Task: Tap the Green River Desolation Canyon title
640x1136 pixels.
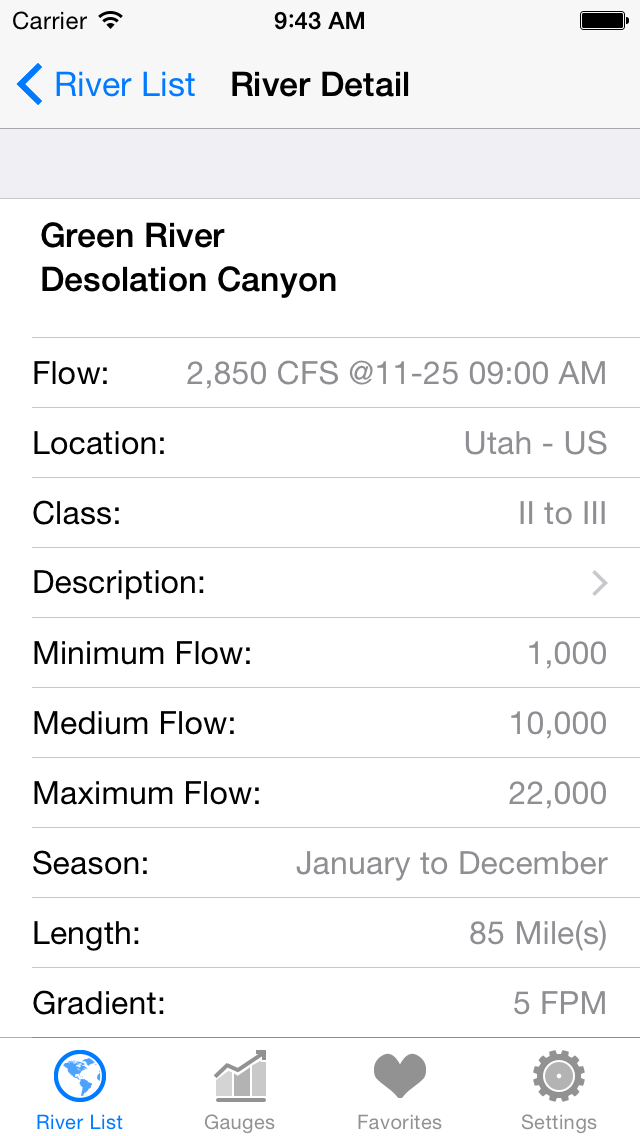Action: (x=188, y=258)
